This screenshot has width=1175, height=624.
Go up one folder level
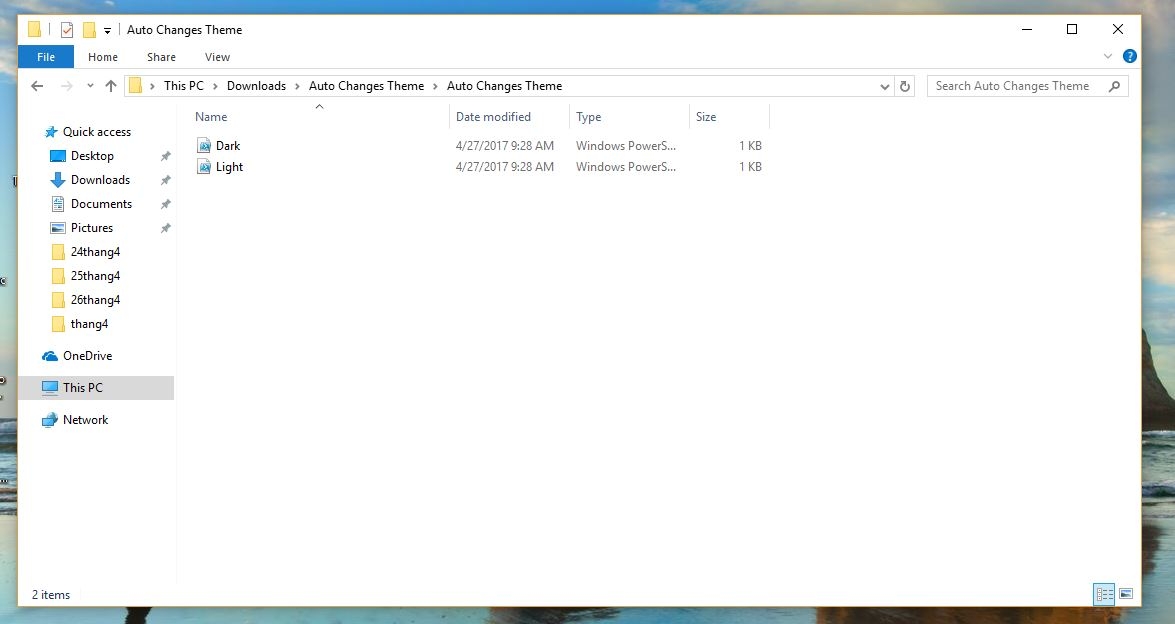(x=111, y=86)
